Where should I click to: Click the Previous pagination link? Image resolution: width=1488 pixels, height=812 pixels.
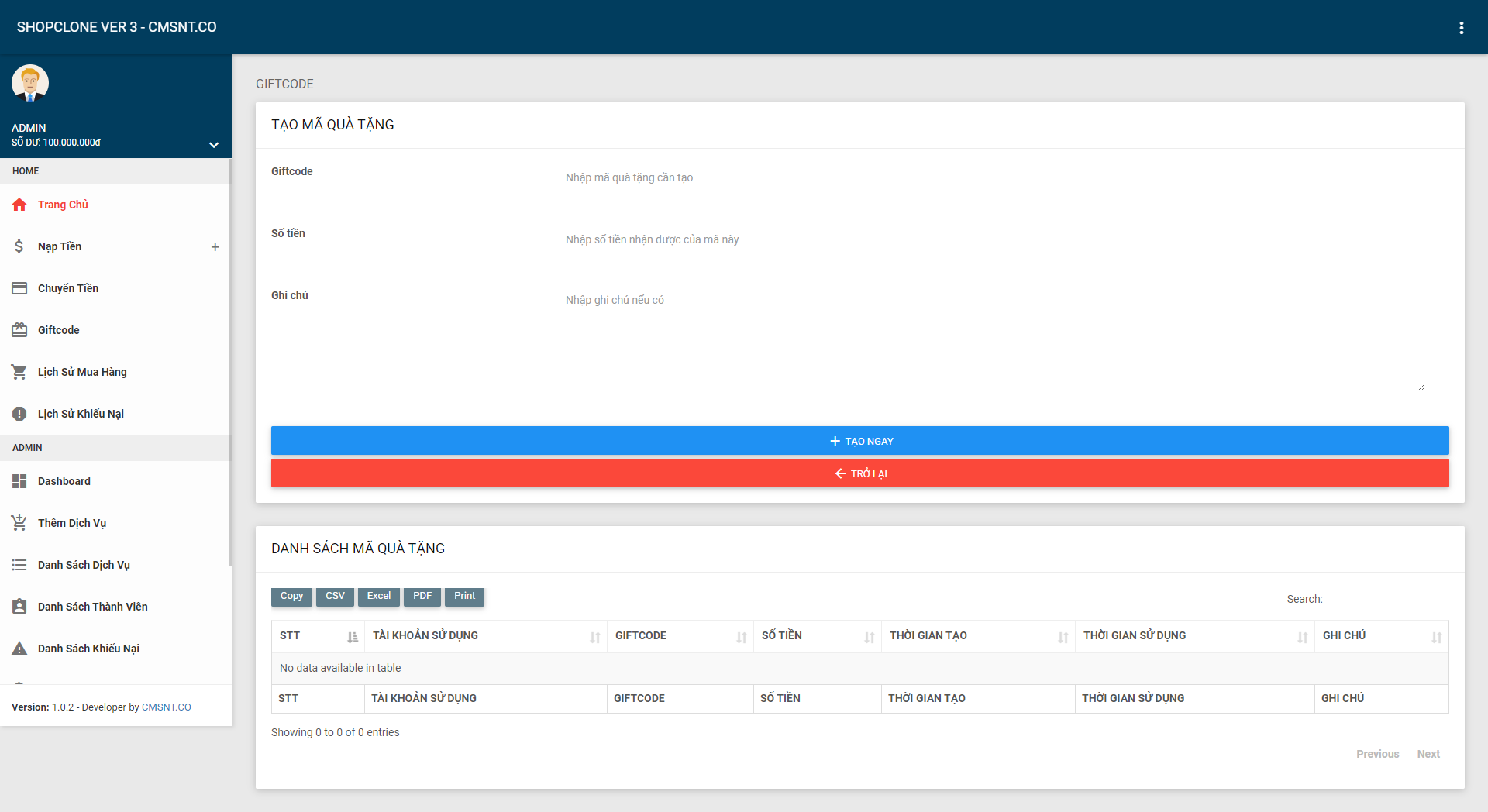click(1377, 754)
